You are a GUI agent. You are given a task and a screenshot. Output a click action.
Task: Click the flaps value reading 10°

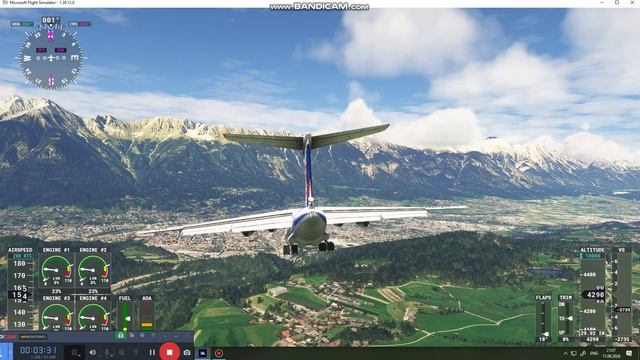[543, 339]
